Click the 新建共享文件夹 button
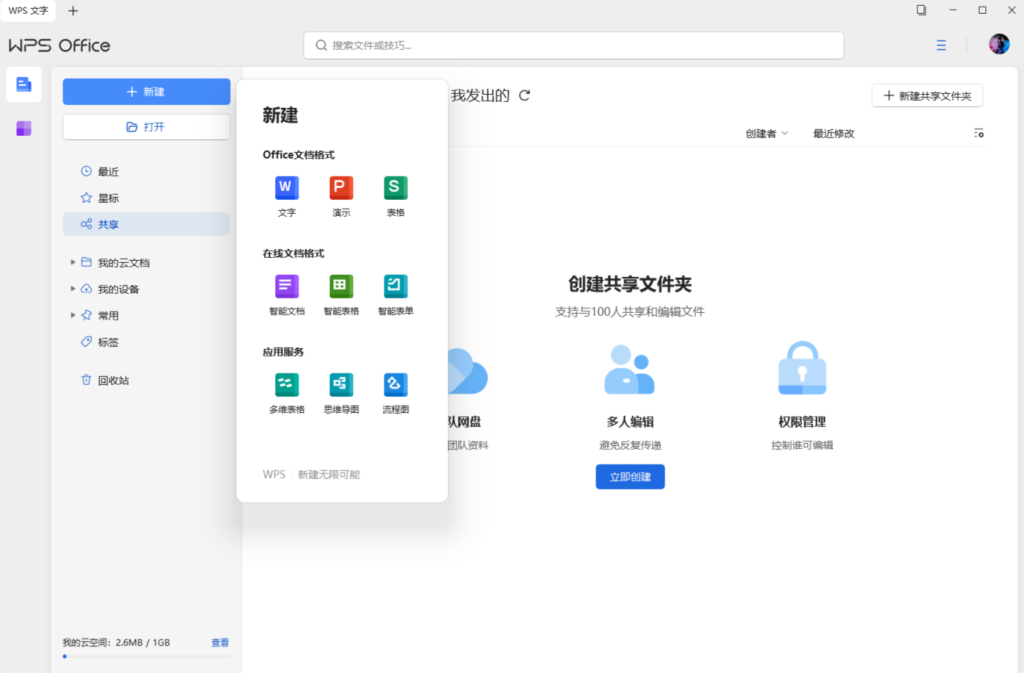Viewport: 1024px width, 673px height. (x=926, y=95)
